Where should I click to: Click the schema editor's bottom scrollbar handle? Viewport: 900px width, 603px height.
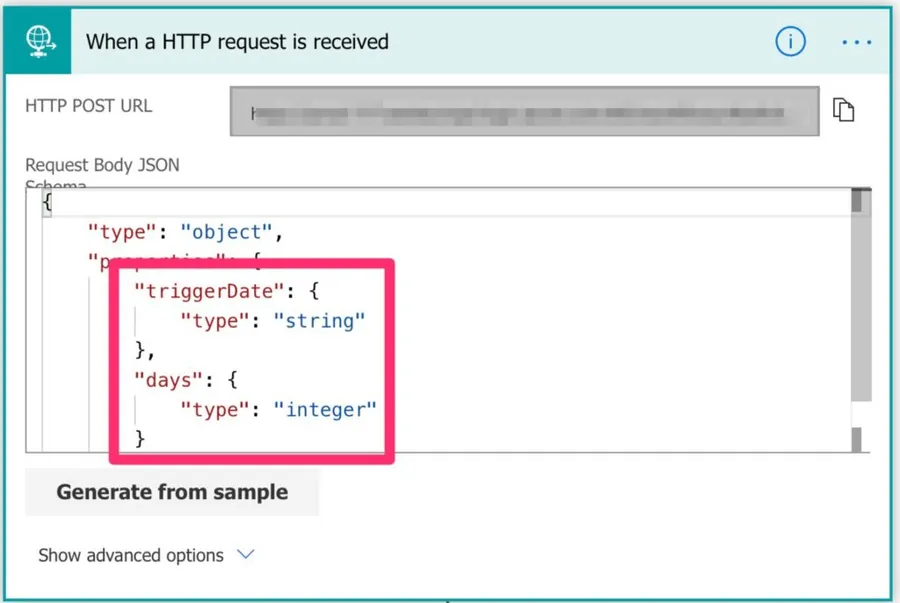[x=856, y=439]
